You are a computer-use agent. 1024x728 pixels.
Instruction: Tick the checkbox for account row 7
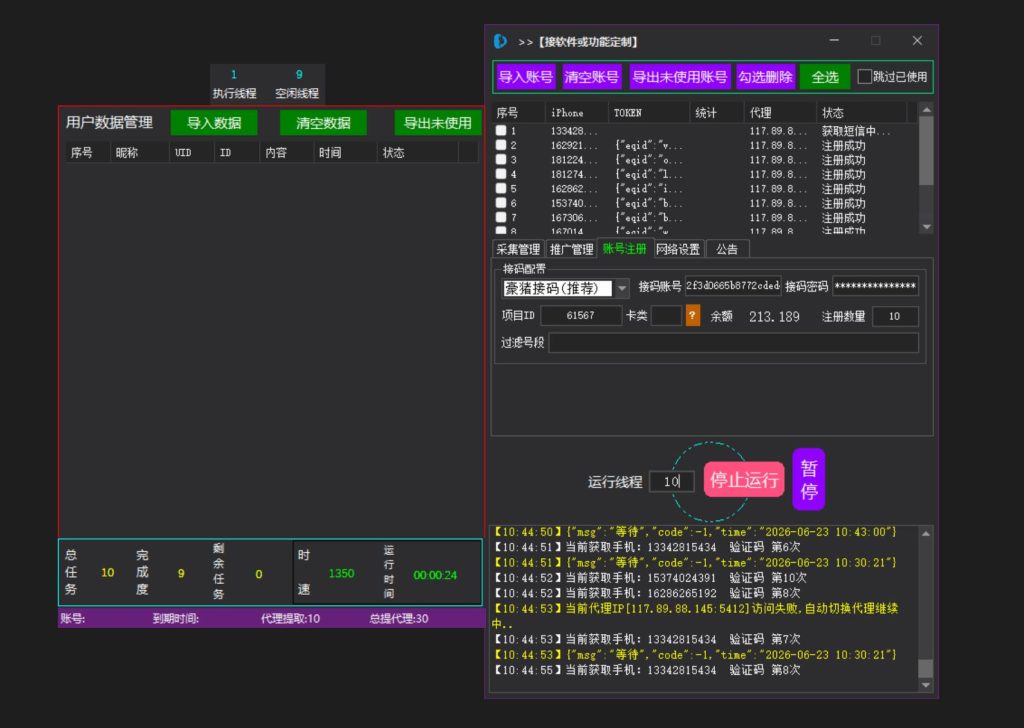[x=501, y=217]
